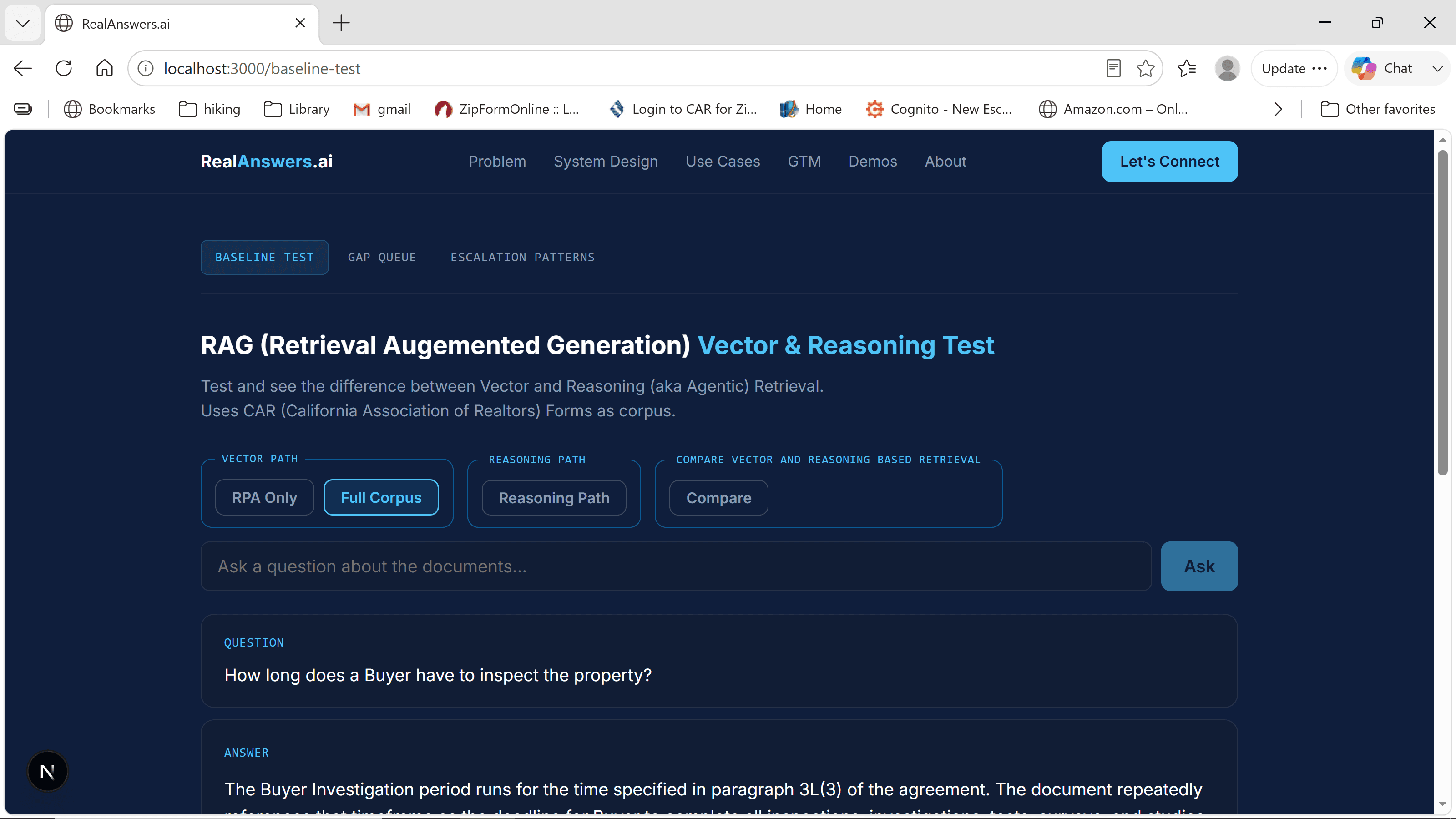Add this page to favorites
Screen dimensions: 1456x819
pos(1146,68)
